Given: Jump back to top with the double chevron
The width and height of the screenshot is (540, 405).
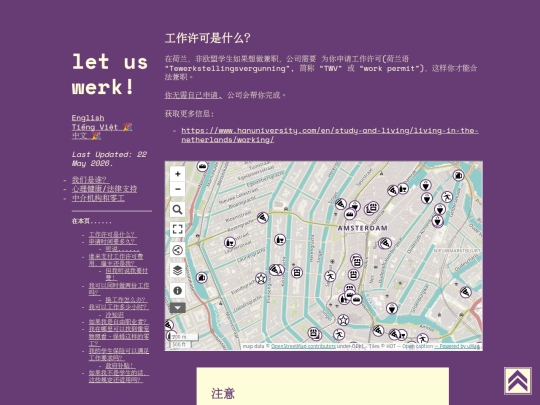Looking at the screenshot, I should coord(518,381).
